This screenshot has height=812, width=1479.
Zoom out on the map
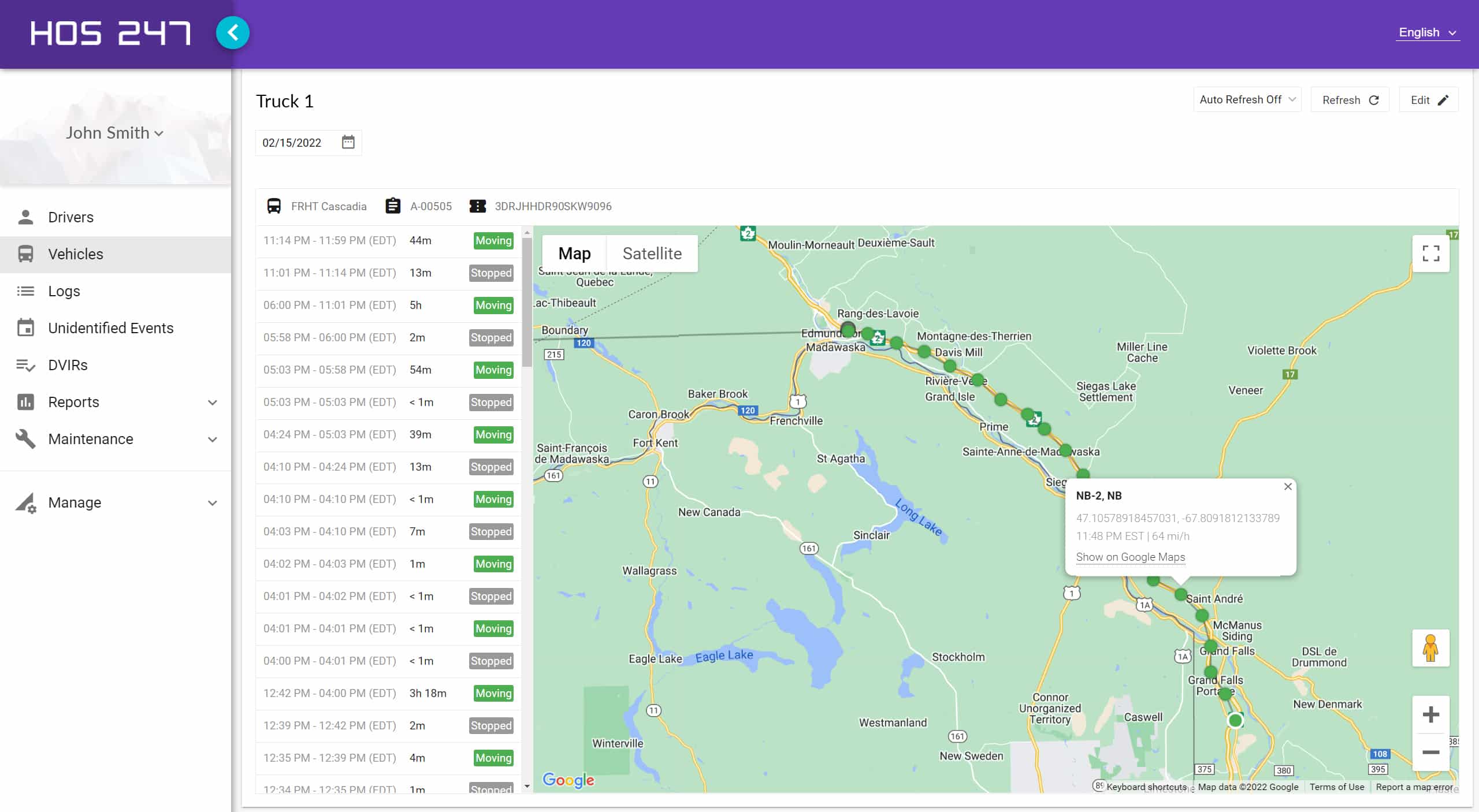click(1430, 752)
